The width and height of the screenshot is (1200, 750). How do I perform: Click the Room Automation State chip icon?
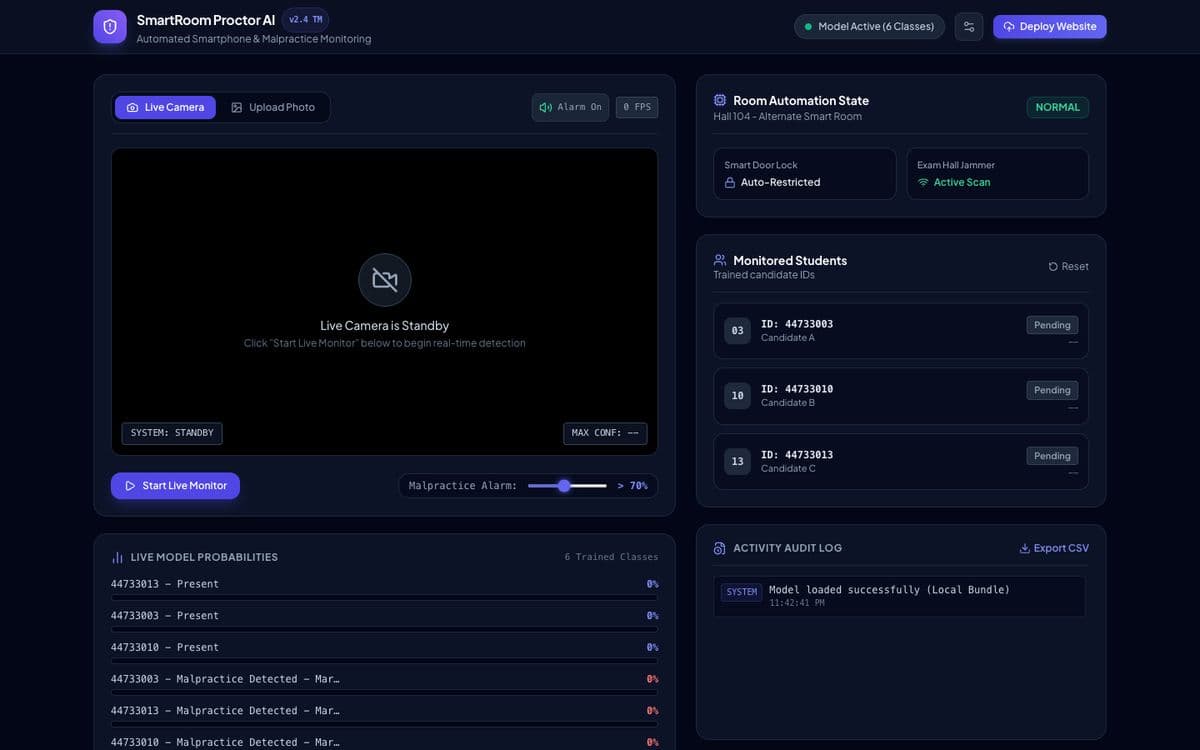point(720,100)
